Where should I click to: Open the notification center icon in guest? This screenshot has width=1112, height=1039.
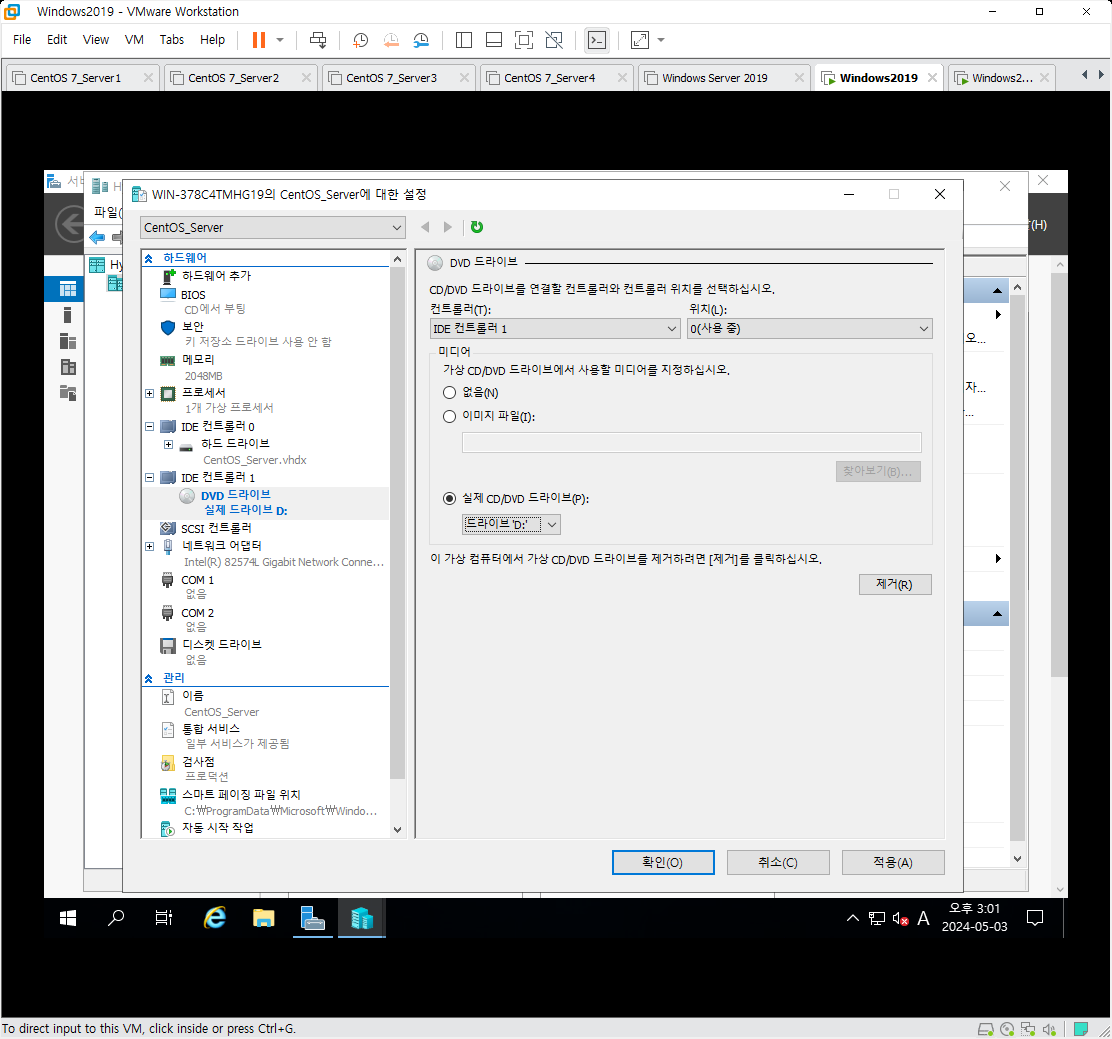point(1035,918)
